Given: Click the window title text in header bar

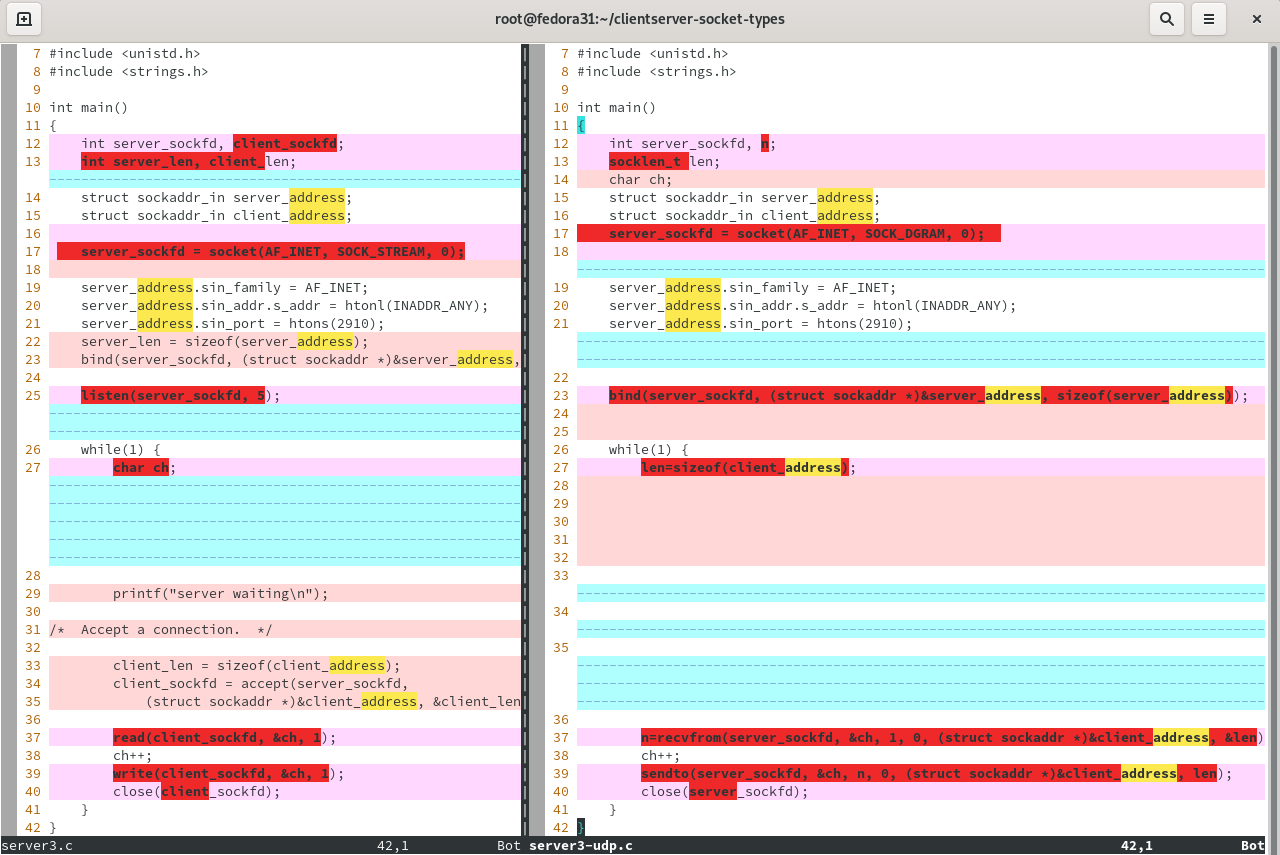Looking at the screenshot, I should point(640,19).
